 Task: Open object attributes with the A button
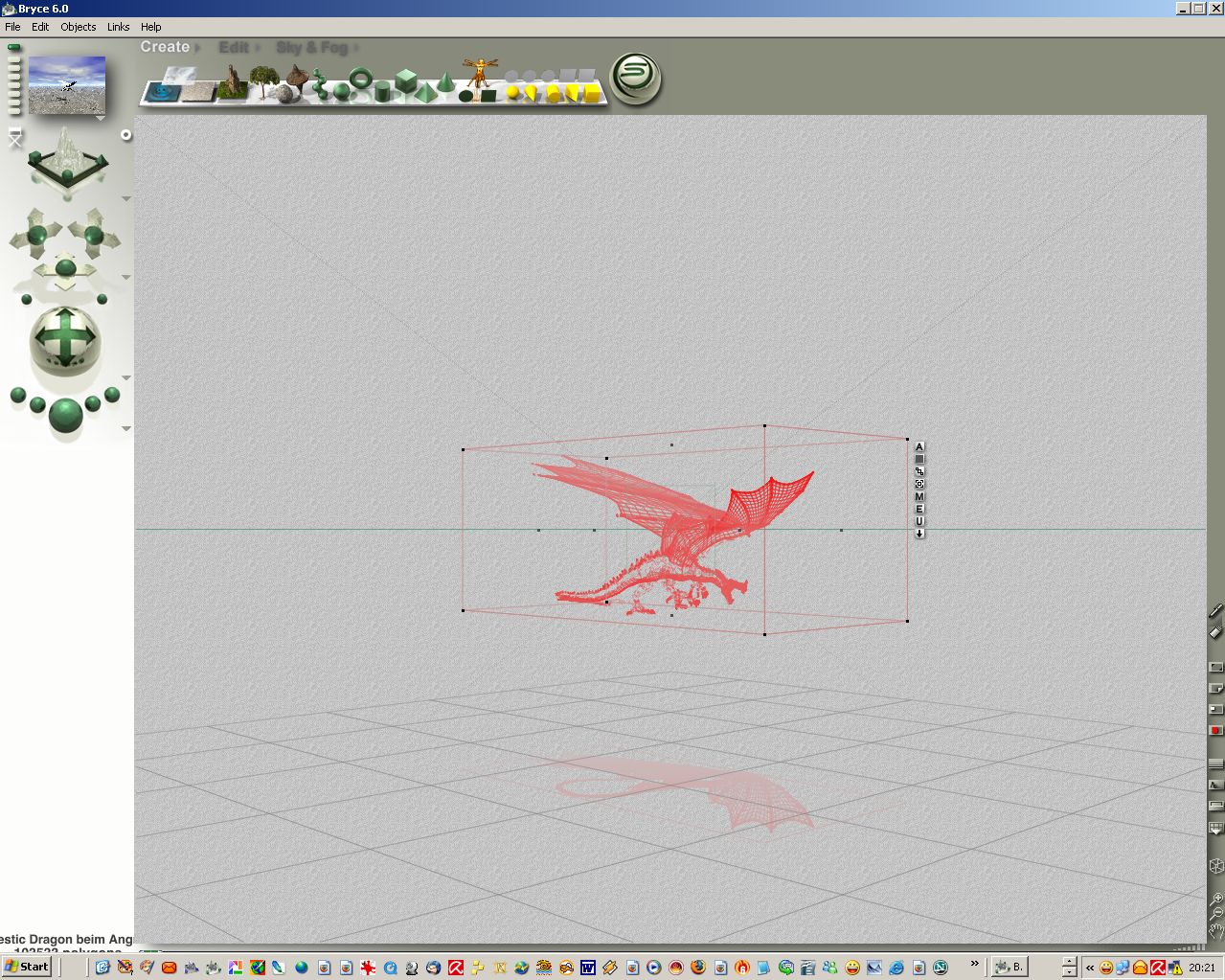point(919,446)
